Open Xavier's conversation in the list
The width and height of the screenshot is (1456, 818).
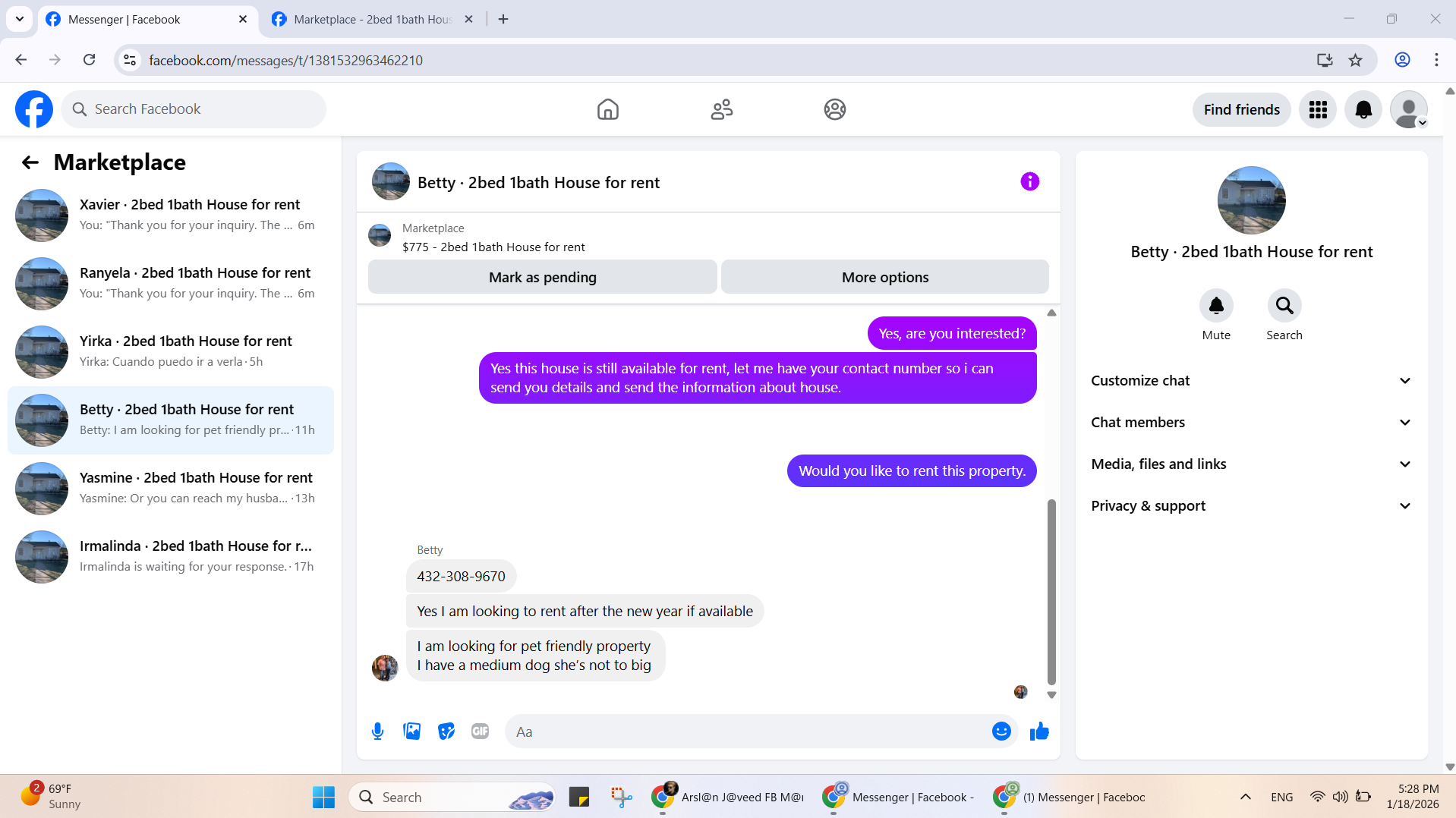(171, 215)
